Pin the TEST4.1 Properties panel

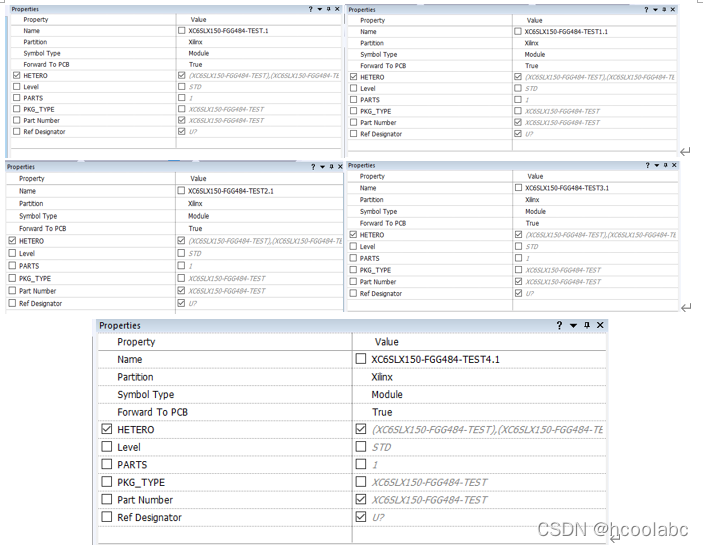pyautogui.click(x=587, y=325)
